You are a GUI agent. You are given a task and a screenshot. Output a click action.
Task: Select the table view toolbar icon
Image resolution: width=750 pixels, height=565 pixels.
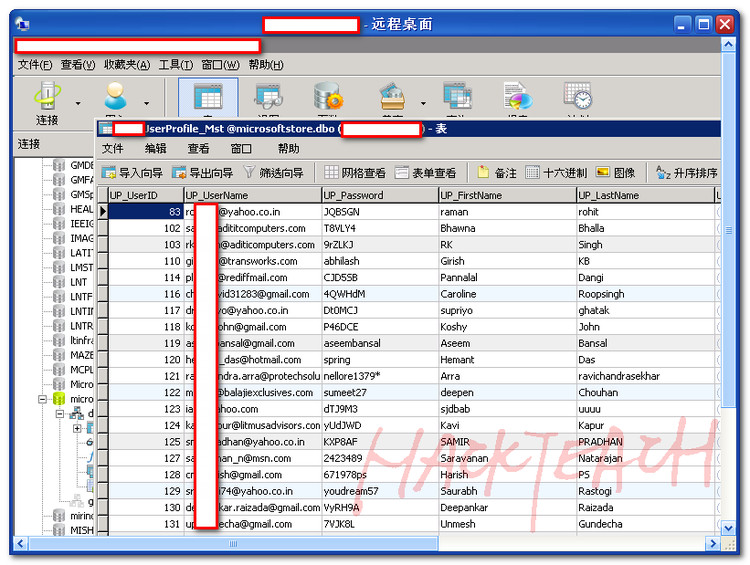[x=208, y=98]
